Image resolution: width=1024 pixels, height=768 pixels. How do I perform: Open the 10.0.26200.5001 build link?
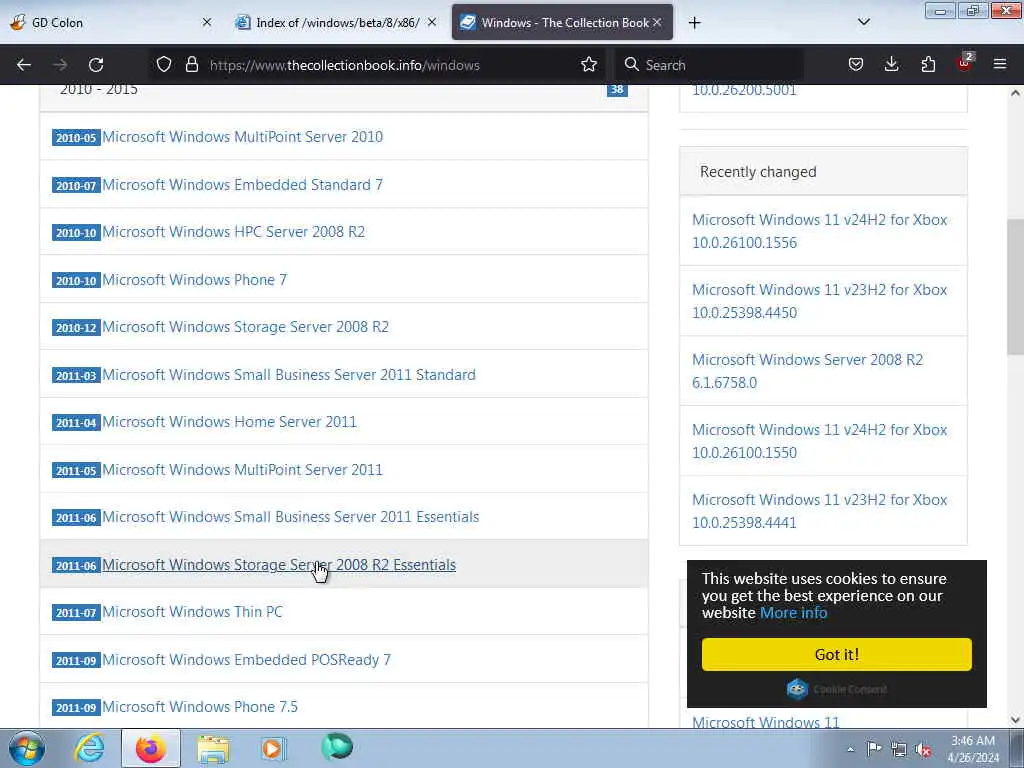coord(744,91)
